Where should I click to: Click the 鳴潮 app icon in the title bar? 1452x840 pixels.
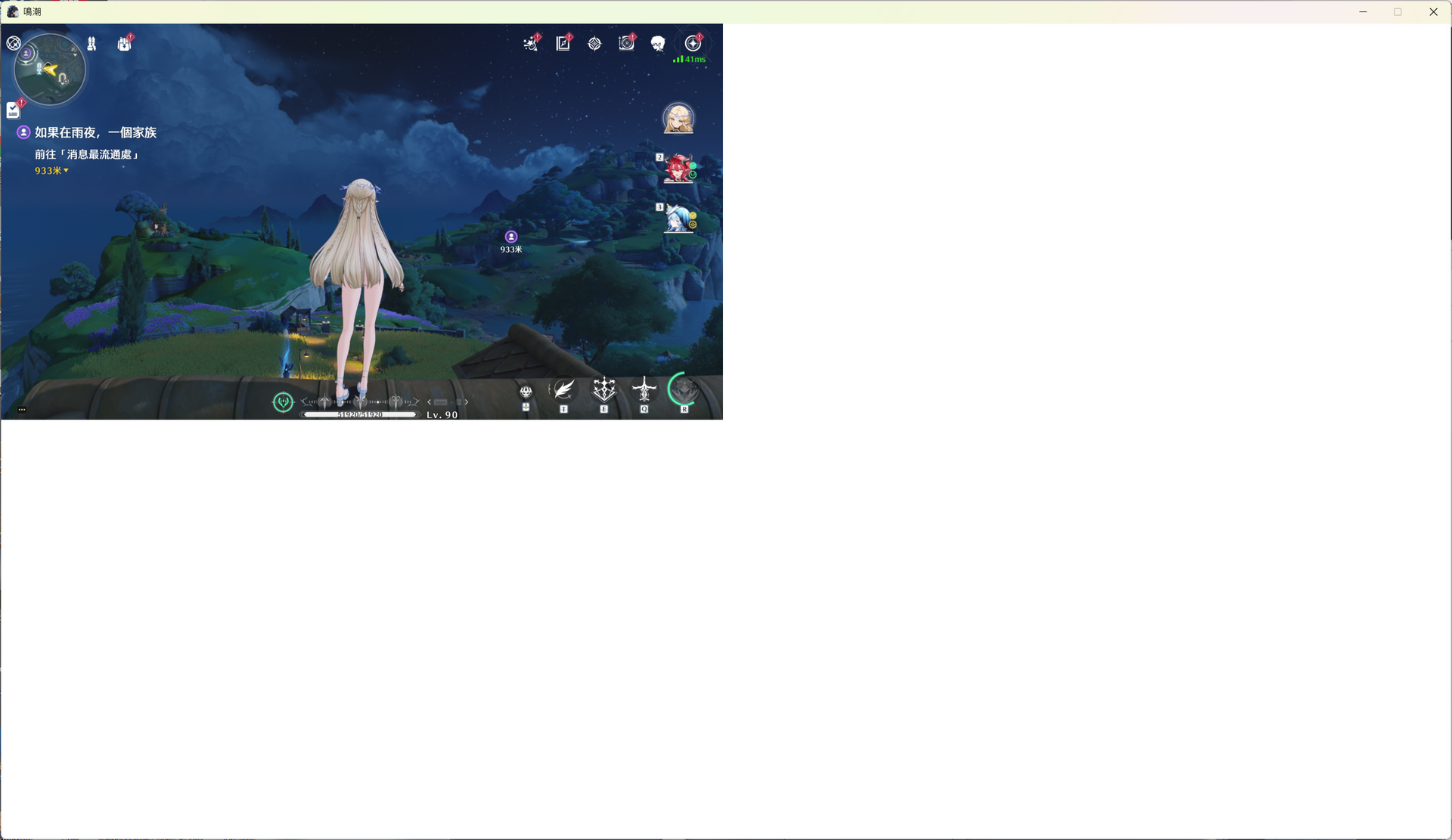click(x=13, y=12)
